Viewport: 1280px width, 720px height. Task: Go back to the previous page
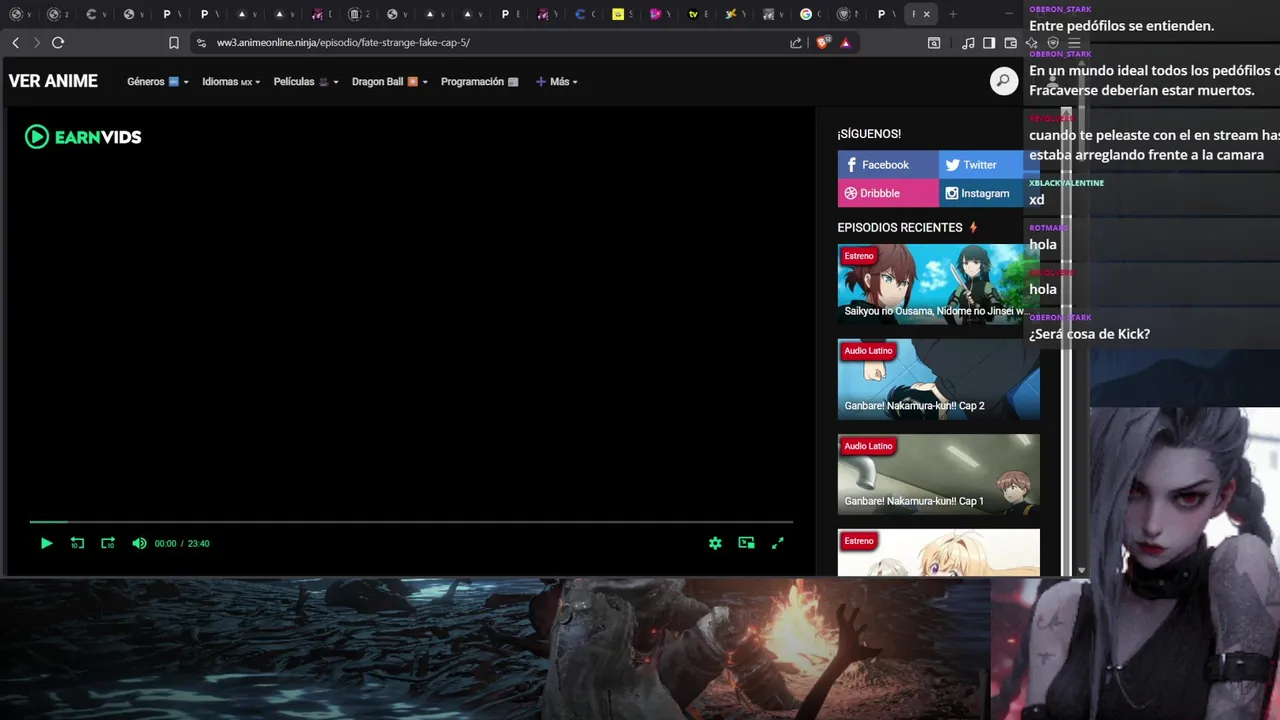click(x=15, y=43)
